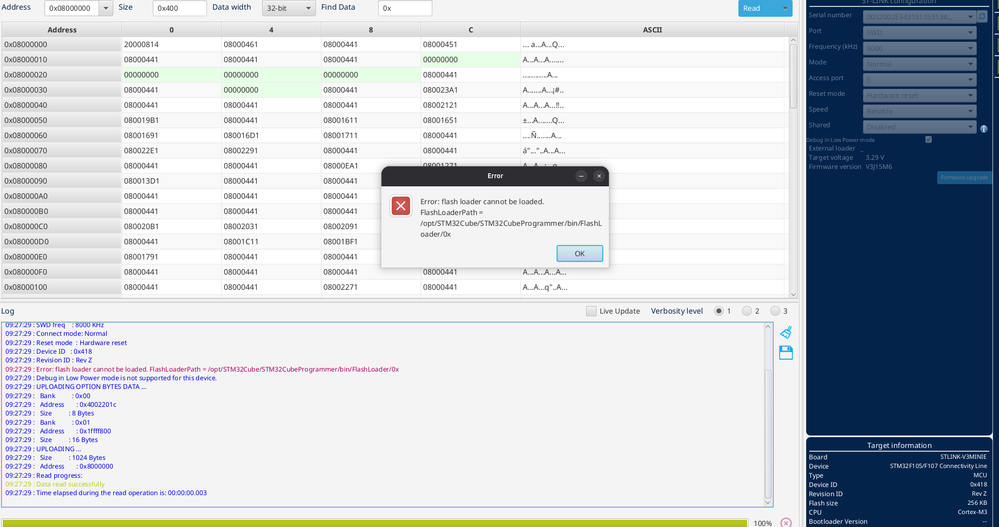Image resolution: width=999 pixels, height=527 pixels.
Task: Click the red flash loader error log line
Action: click(202, 369)
